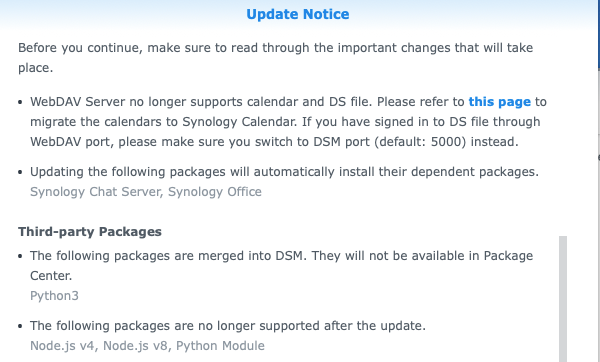This screenshot has width=600, height=362.
Task: Select the "Third-party Packages" heading
Action: [x=90, y=232]
